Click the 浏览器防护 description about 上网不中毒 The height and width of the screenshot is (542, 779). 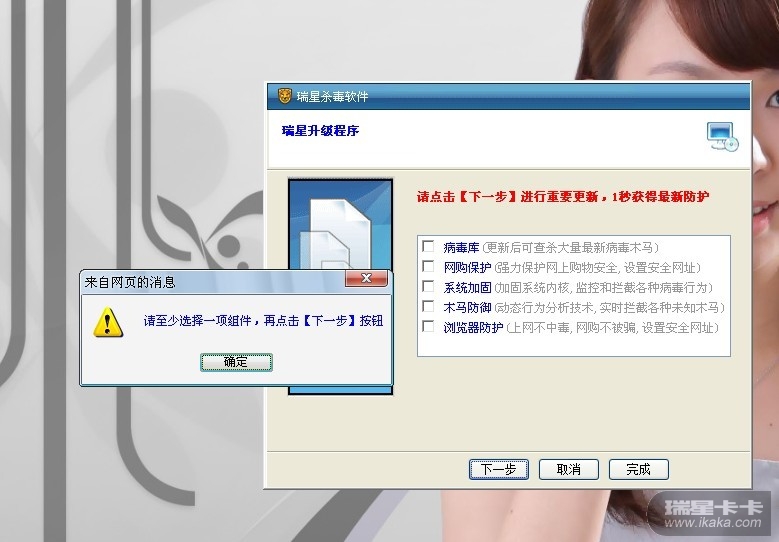coord(613,327)
